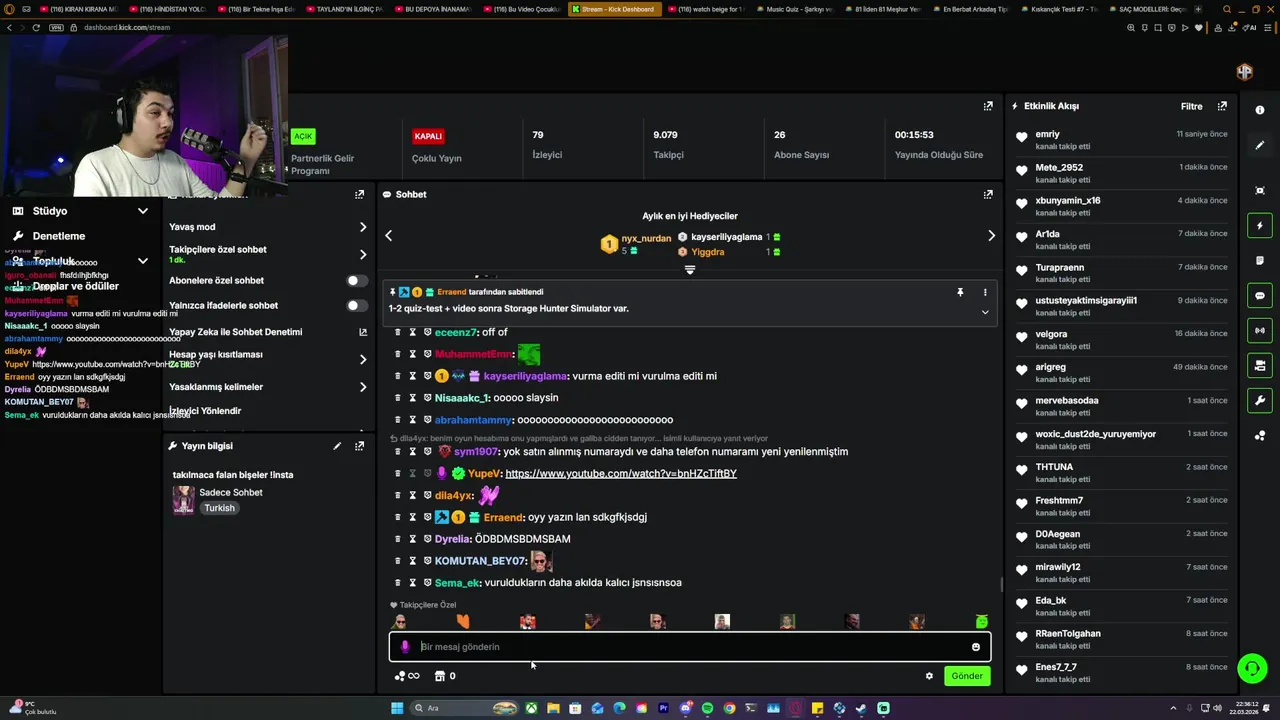Viewport: 1280px width, 720px height.
Task: Open pinned message three-dot menu
Action: point(985,292)
